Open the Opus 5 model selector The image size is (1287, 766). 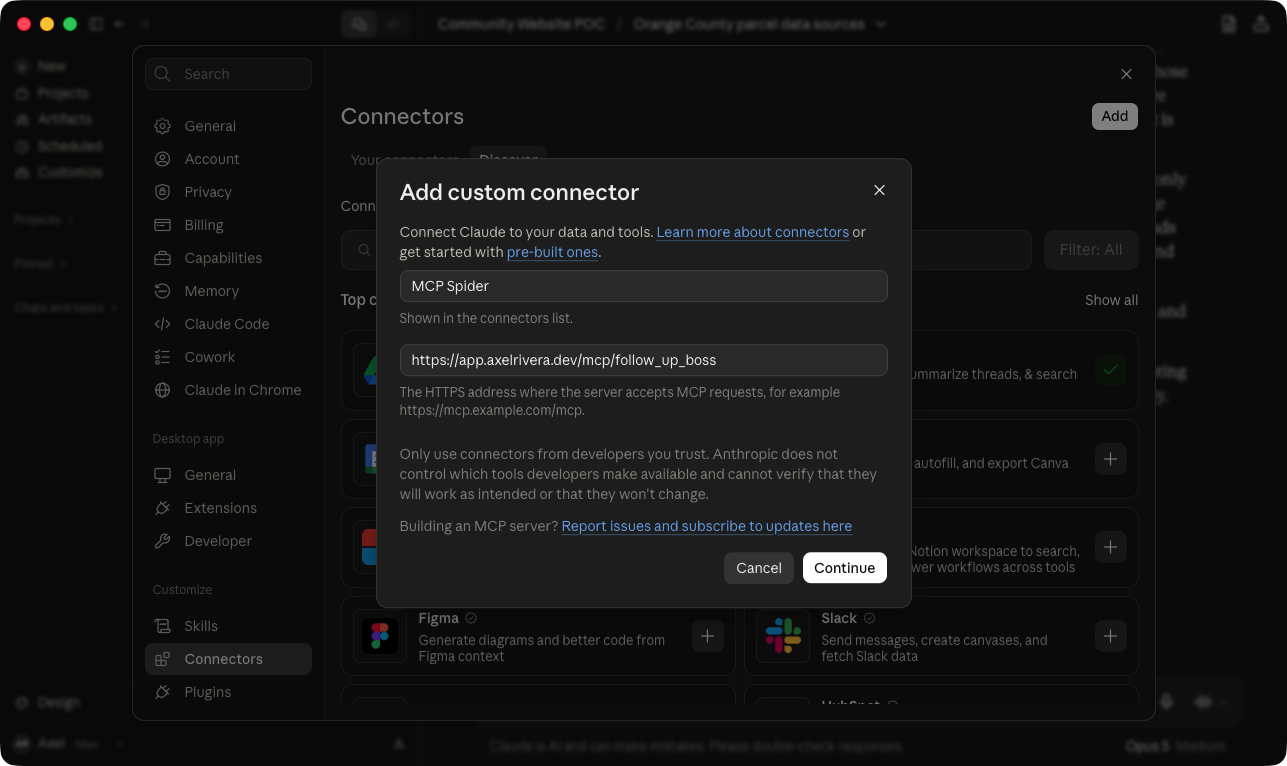1173,746
